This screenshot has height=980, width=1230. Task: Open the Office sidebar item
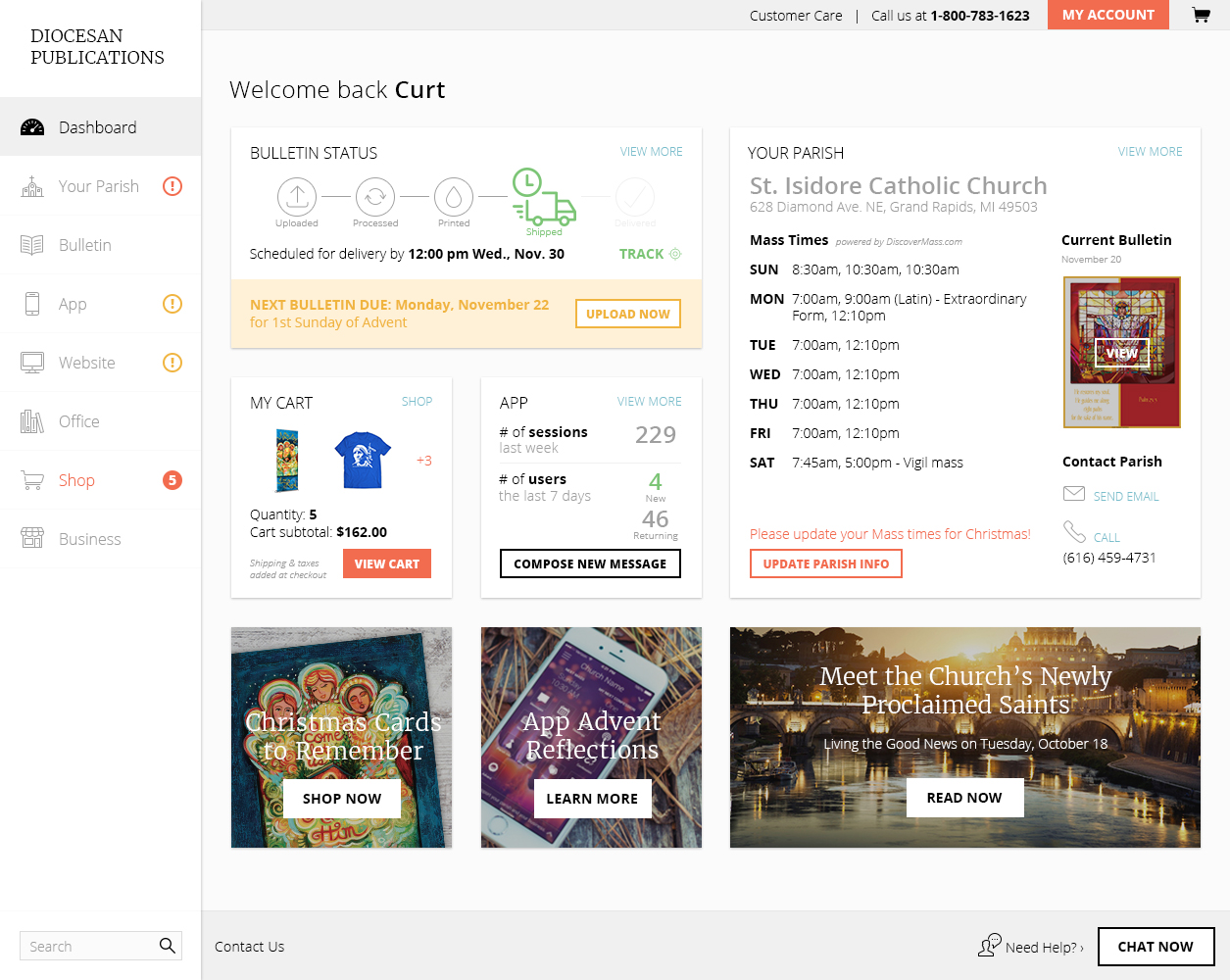point(100,421)
